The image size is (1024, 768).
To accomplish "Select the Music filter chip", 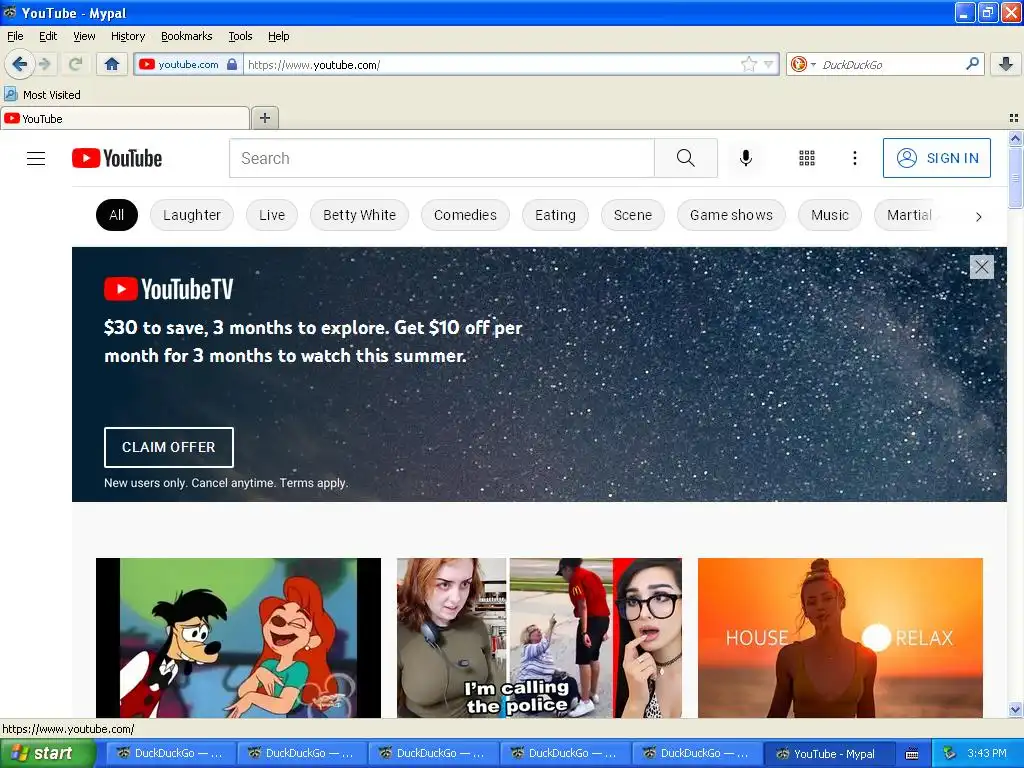I will pos(829,215).
